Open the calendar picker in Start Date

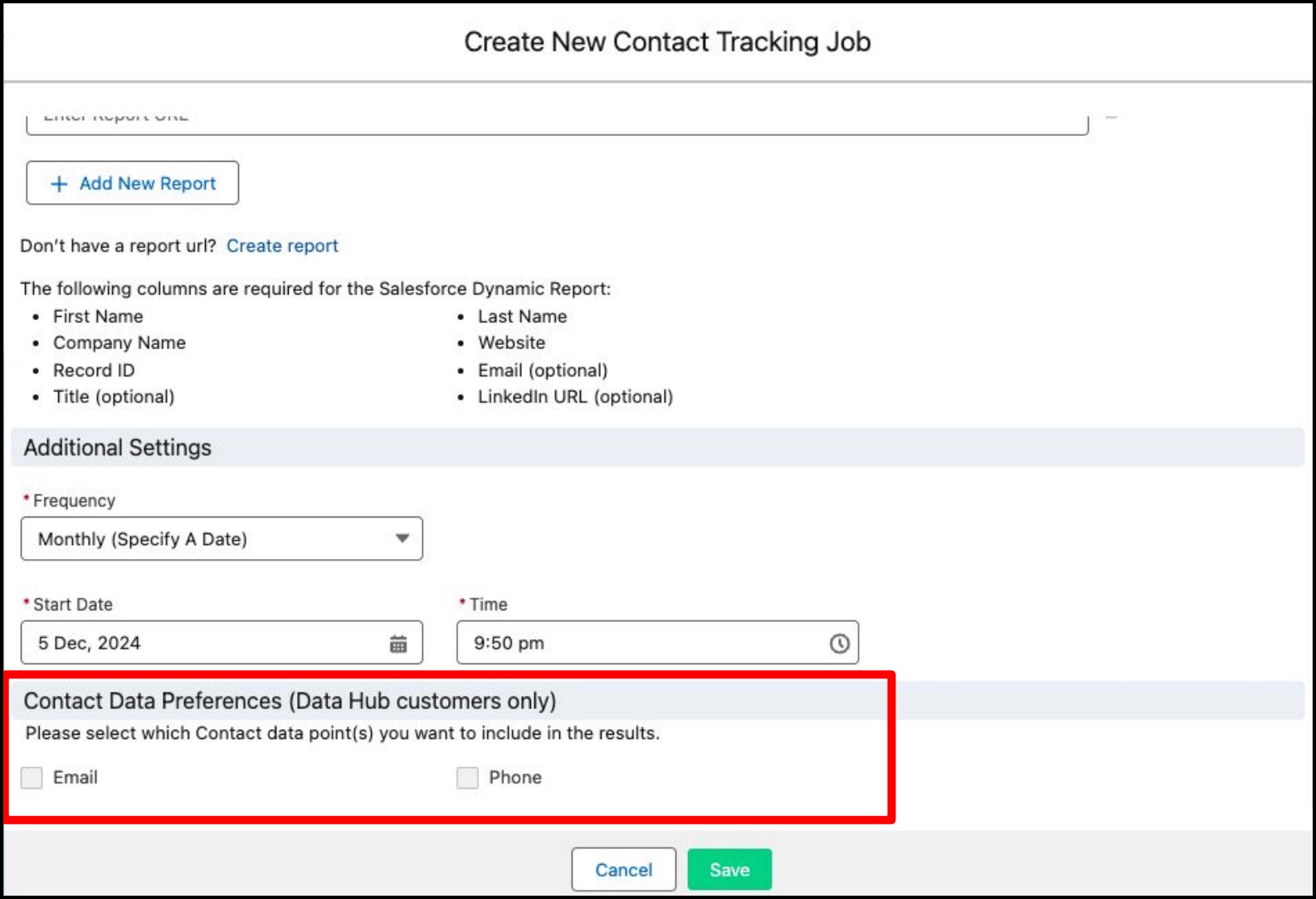pos(398,644)
